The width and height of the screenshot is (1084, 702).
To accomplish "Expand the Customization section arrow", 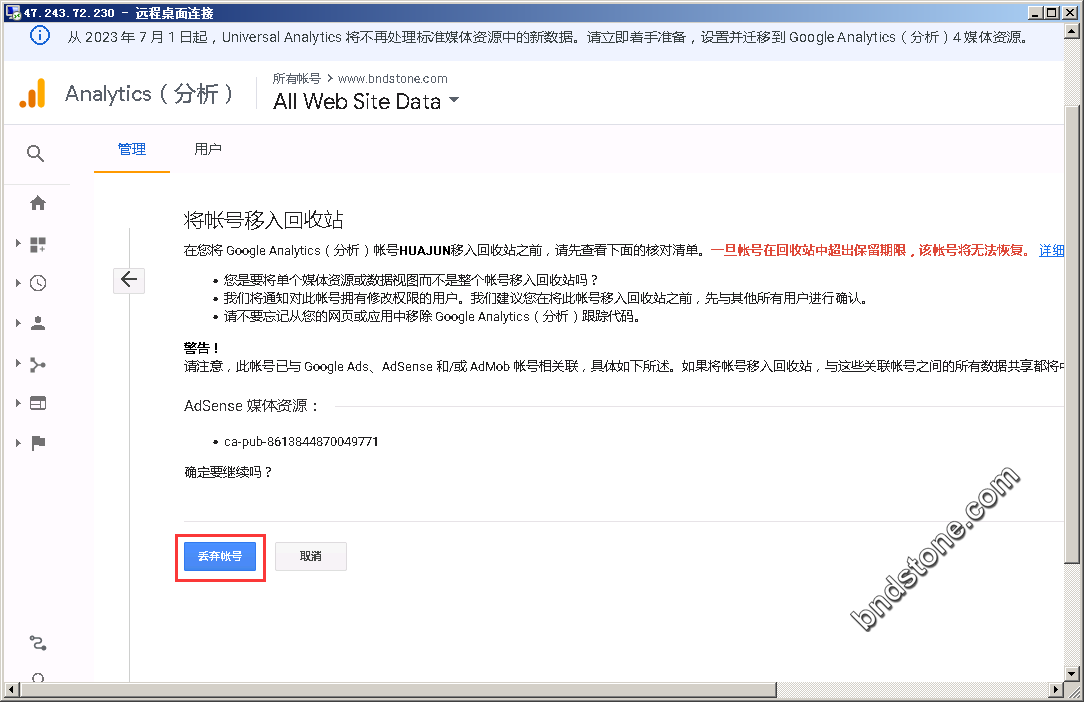I will tap(18, 243).
